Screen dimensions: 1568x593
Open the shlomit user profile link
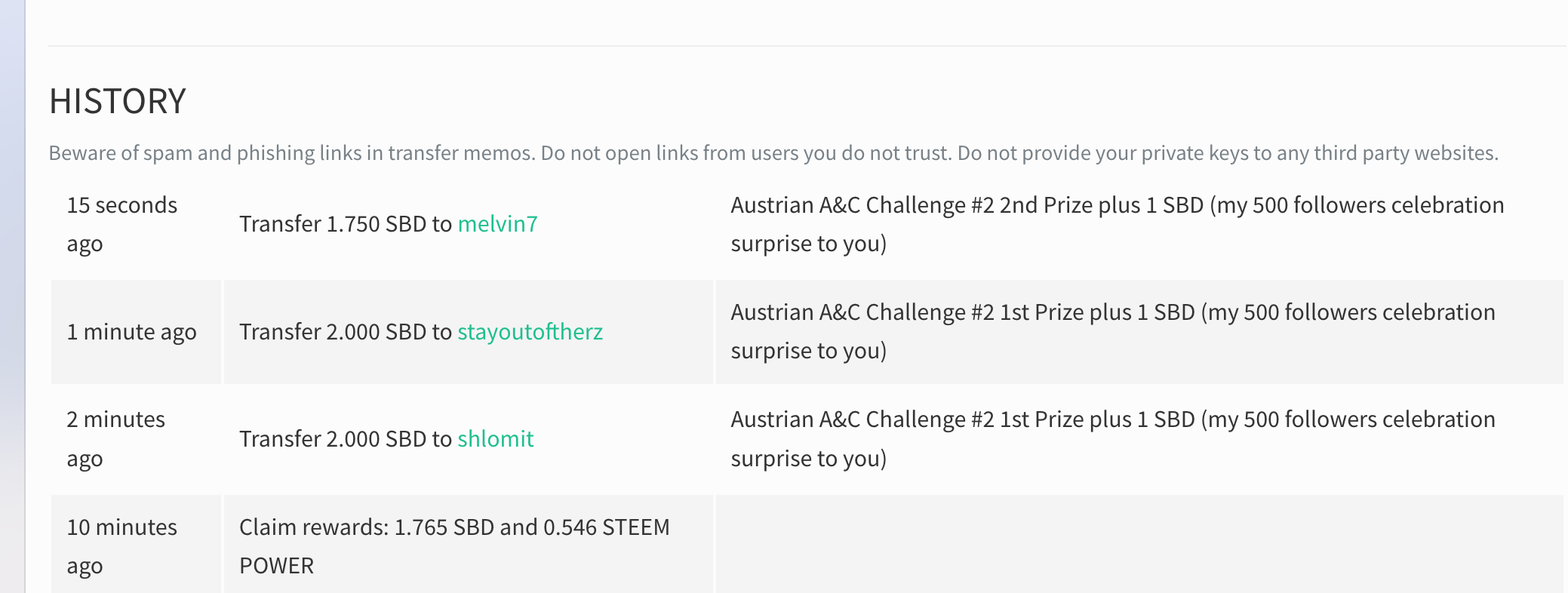pos(495,439)
